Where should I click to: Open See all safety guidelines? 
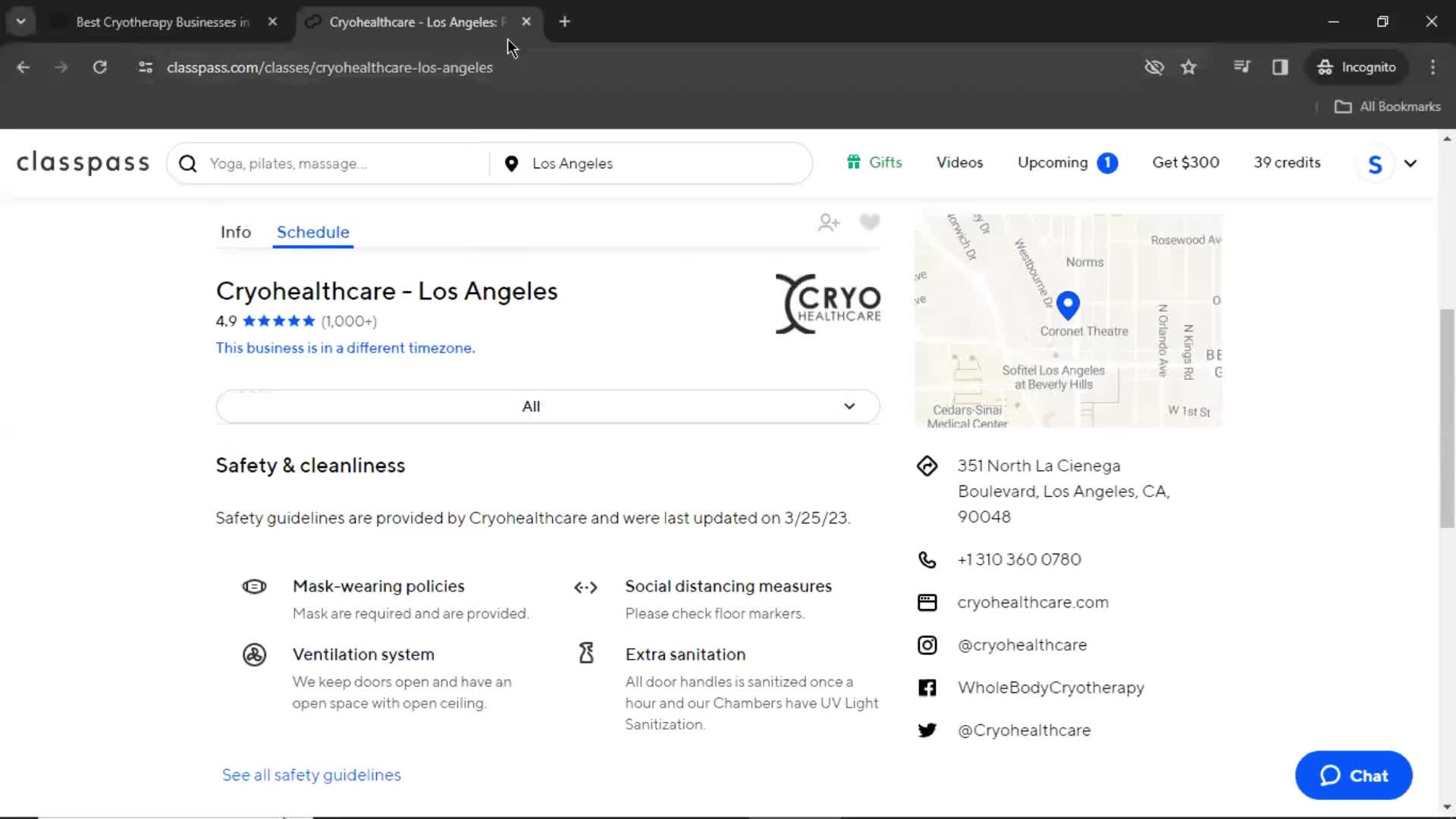pos(311,775)
